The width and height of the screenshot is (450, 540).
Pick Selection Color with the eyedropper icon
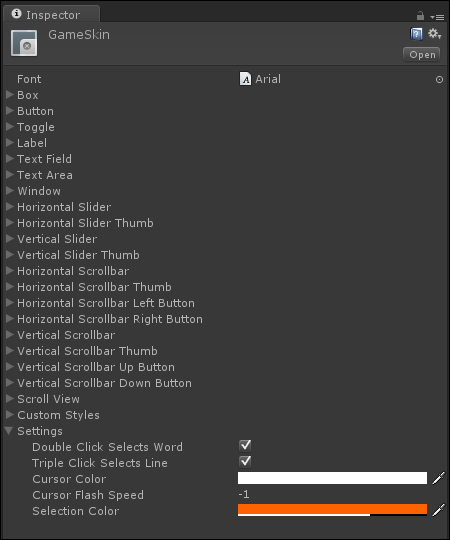pyautogui.click(x=438, y=510)
